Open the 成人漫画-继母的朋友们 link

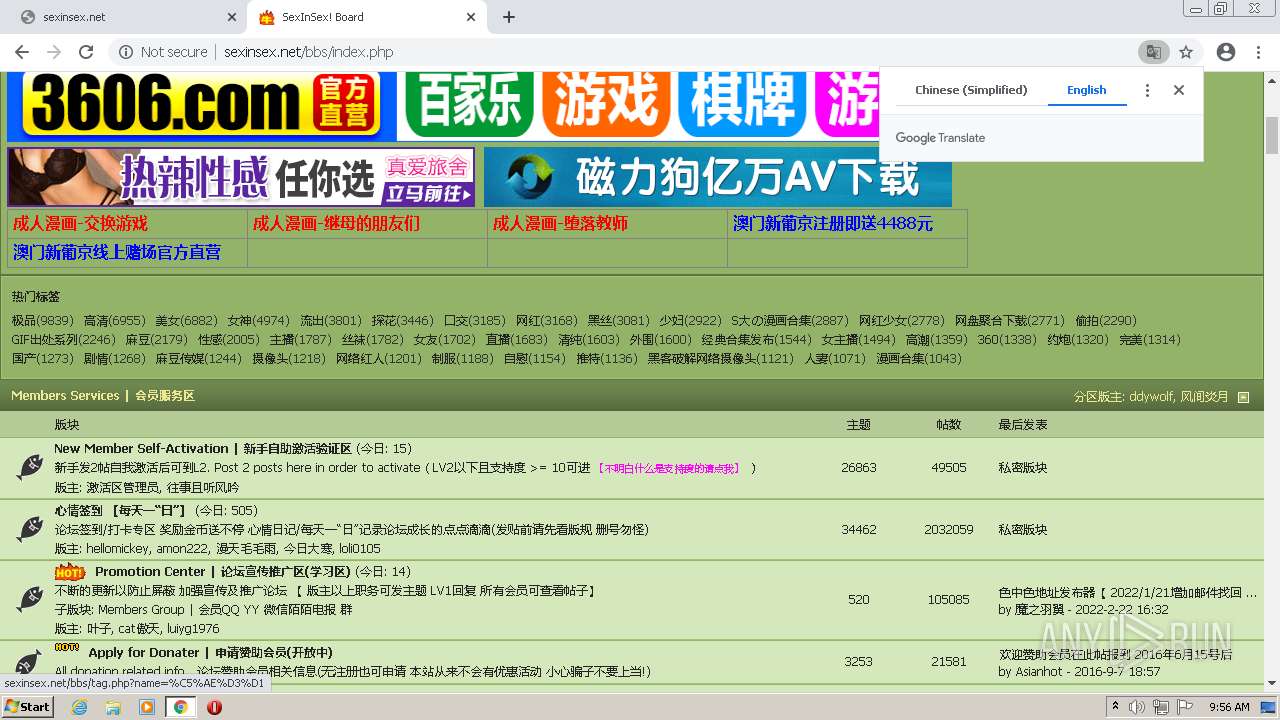336,224
